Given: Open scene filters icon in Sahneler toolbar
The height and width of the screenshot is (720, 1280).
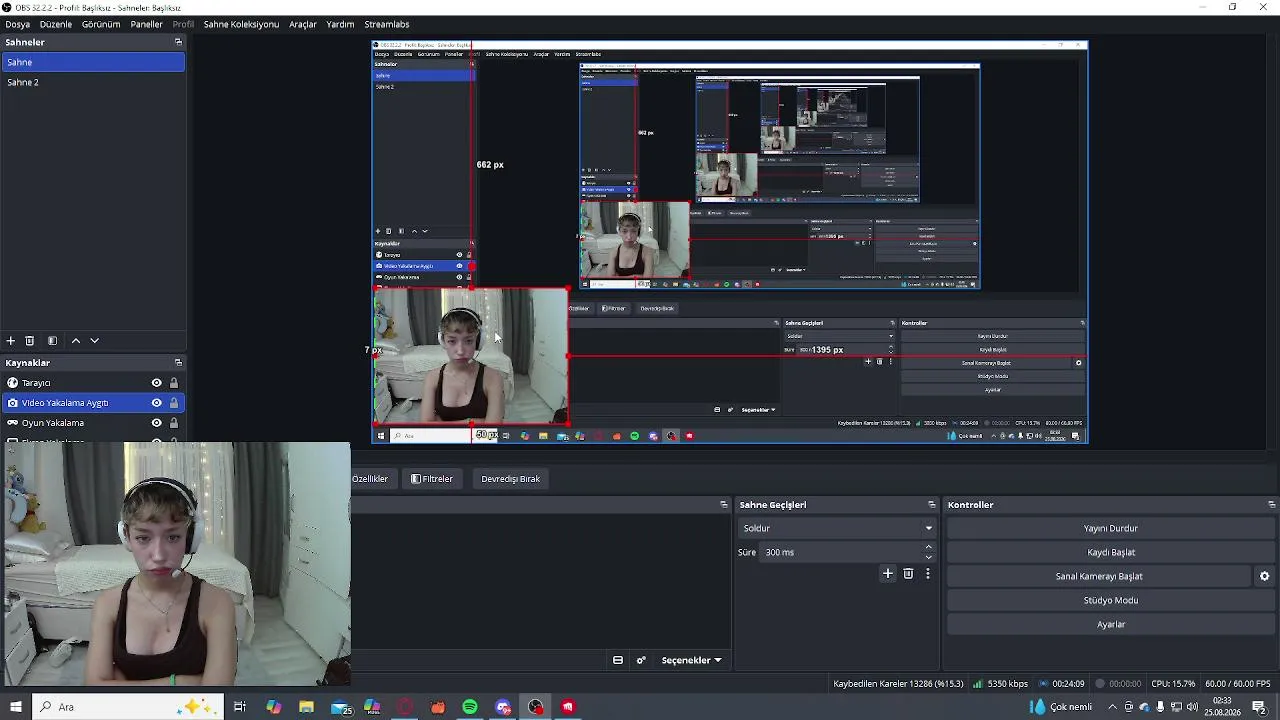Looking at the screenshot, I should point(53,341).
